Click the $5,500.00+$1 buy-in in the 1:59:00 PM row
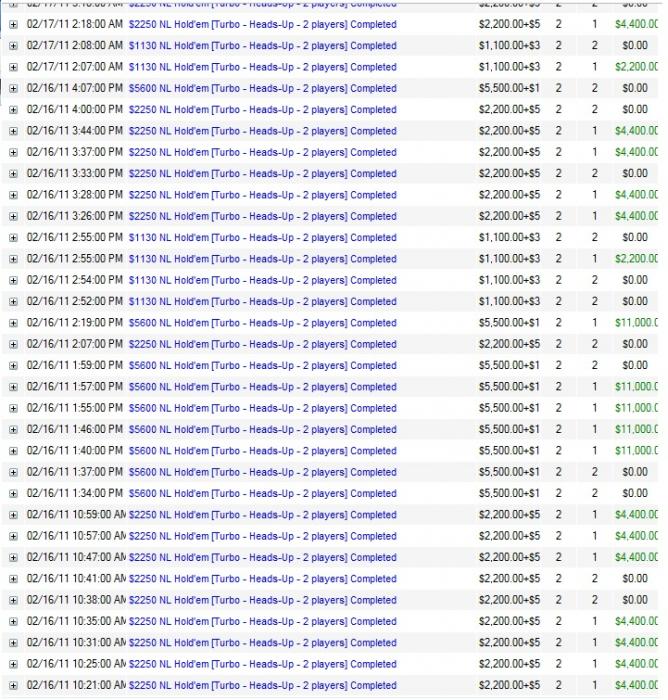This screenshot has width=668, height=700. pos(509,365)
